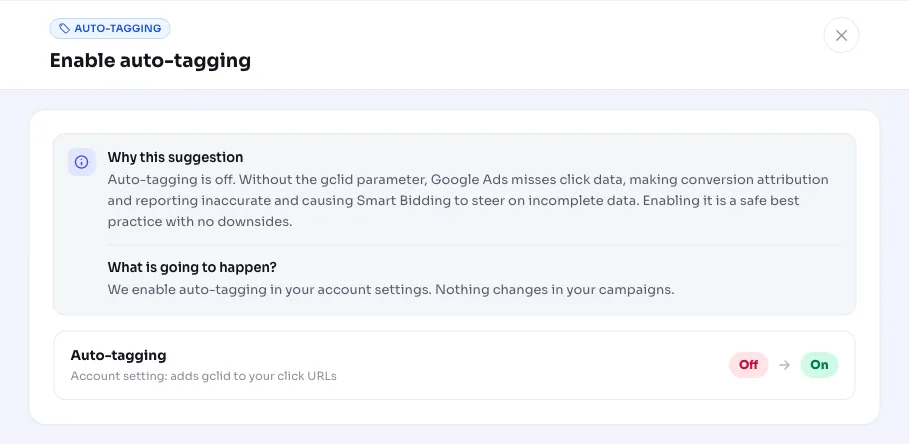Click the What is going to happen heading

192,267
